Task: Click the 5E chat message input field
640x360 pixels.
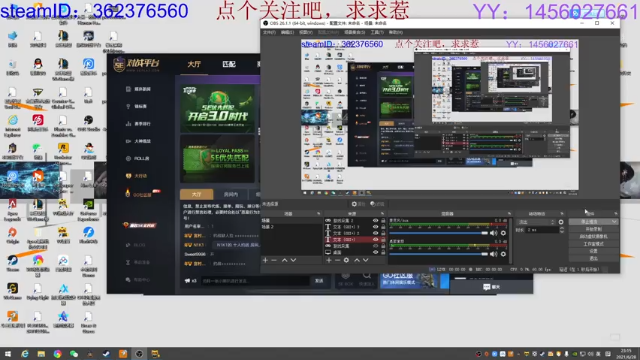Action: tap(255, 281)
